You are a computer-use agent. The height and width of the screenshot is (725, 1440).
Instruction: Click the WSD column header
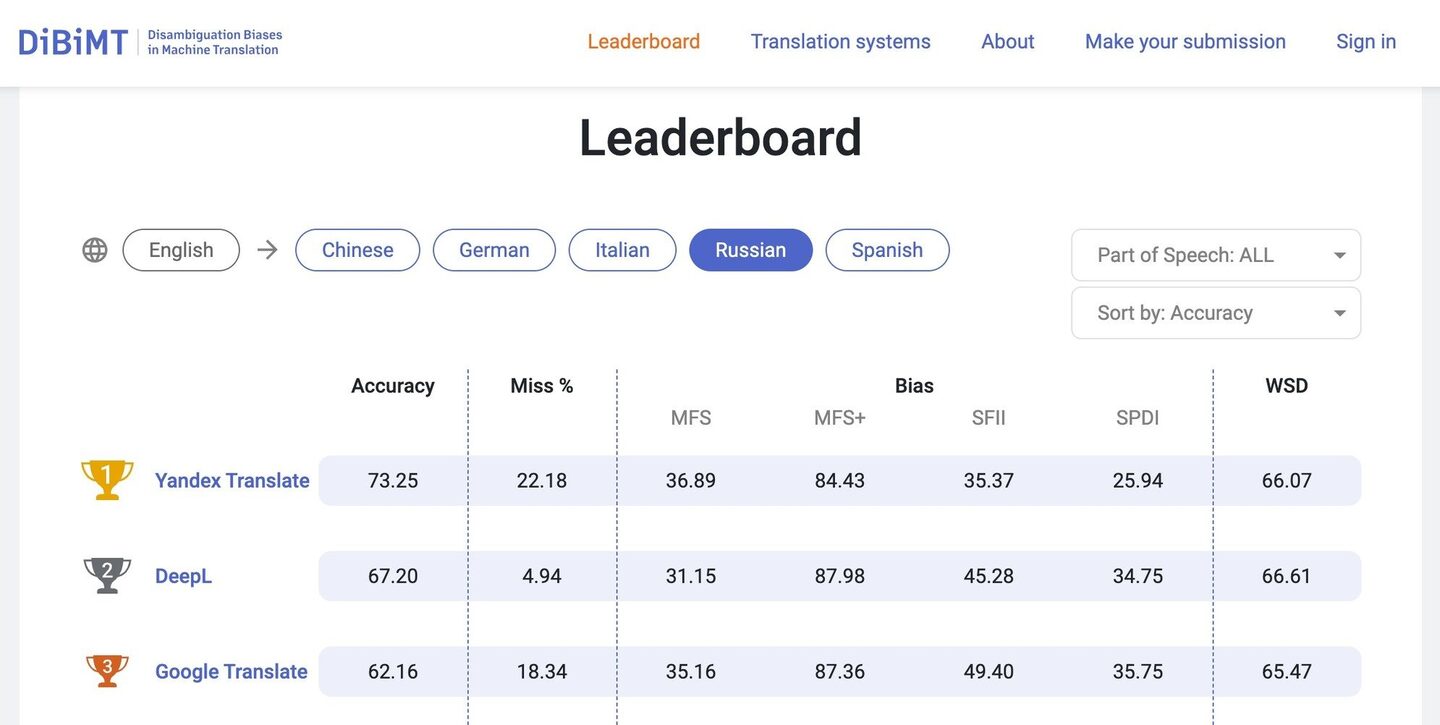click(x=1287, y=386)
